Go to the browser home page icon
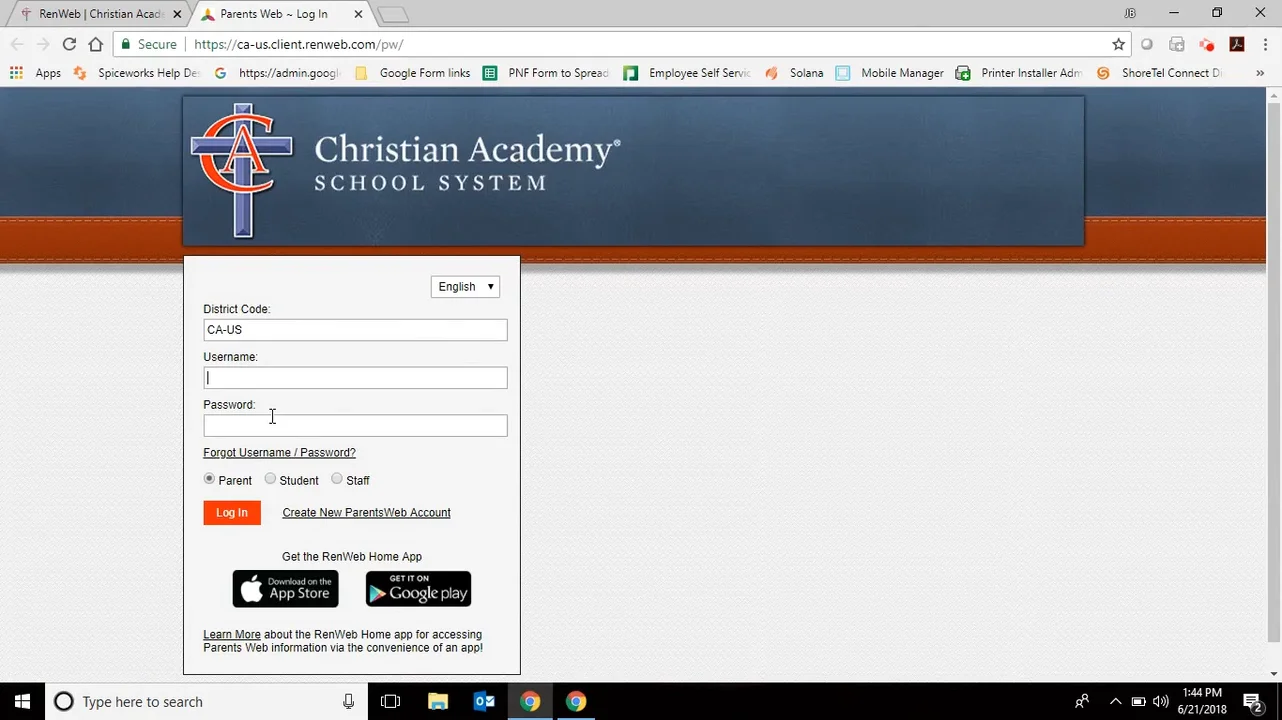1282x720 pixels. [x=95, y=44]
